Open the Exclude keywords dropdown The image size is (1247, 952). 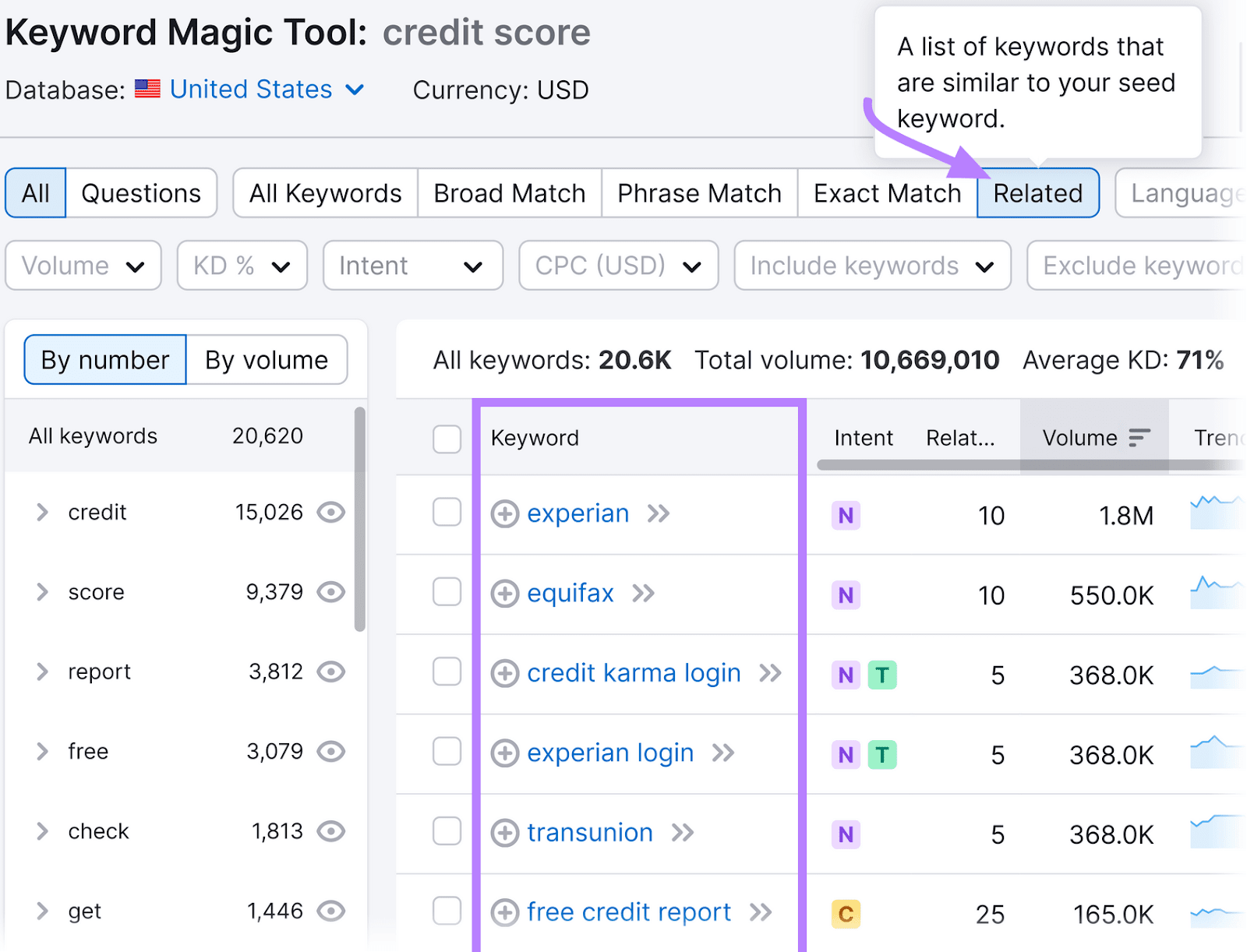tap(1137, 266)
